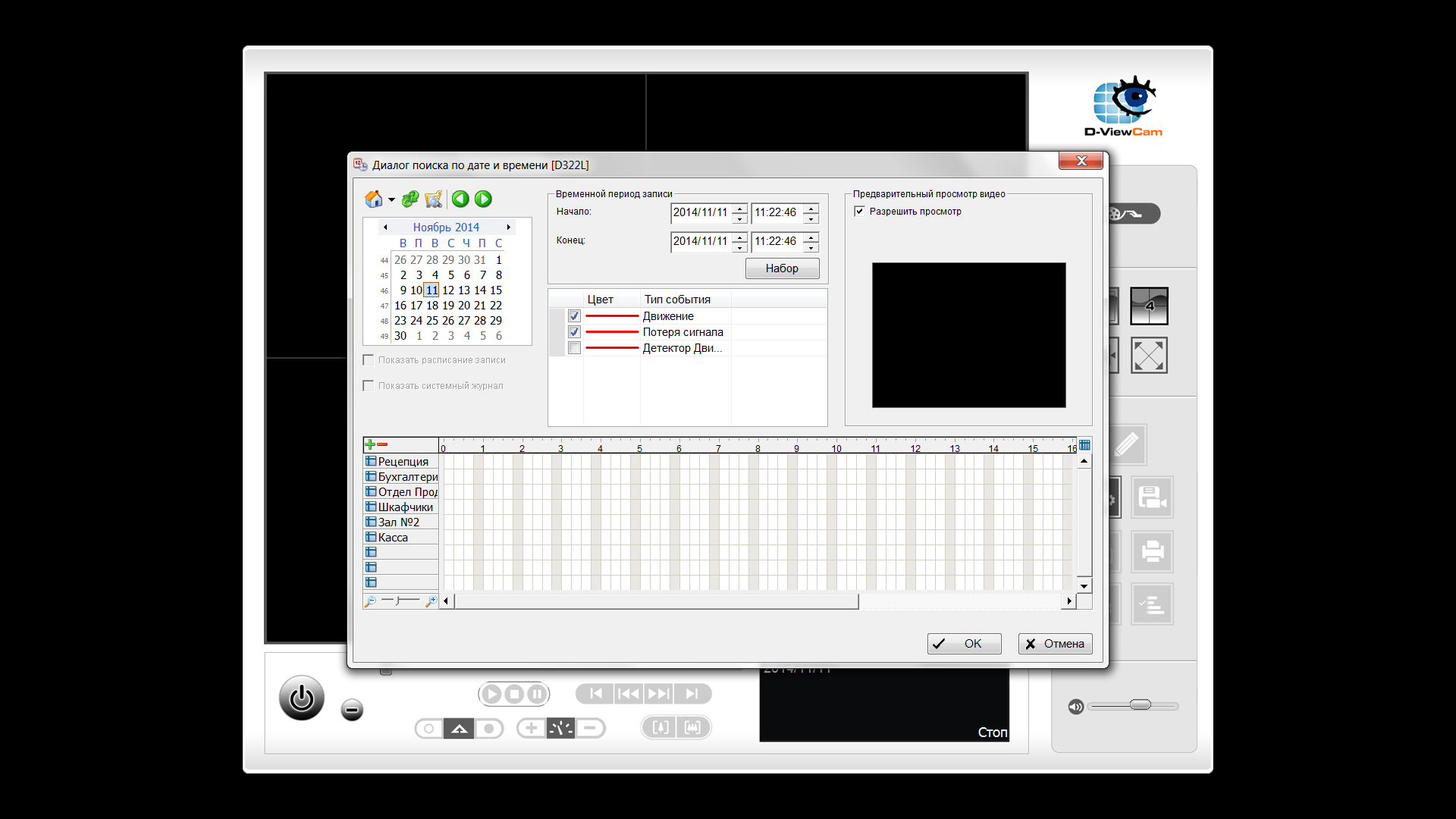Toggle Разрешить просмотр checkbox
The image size is (1456, 819).
click(859, 212)
